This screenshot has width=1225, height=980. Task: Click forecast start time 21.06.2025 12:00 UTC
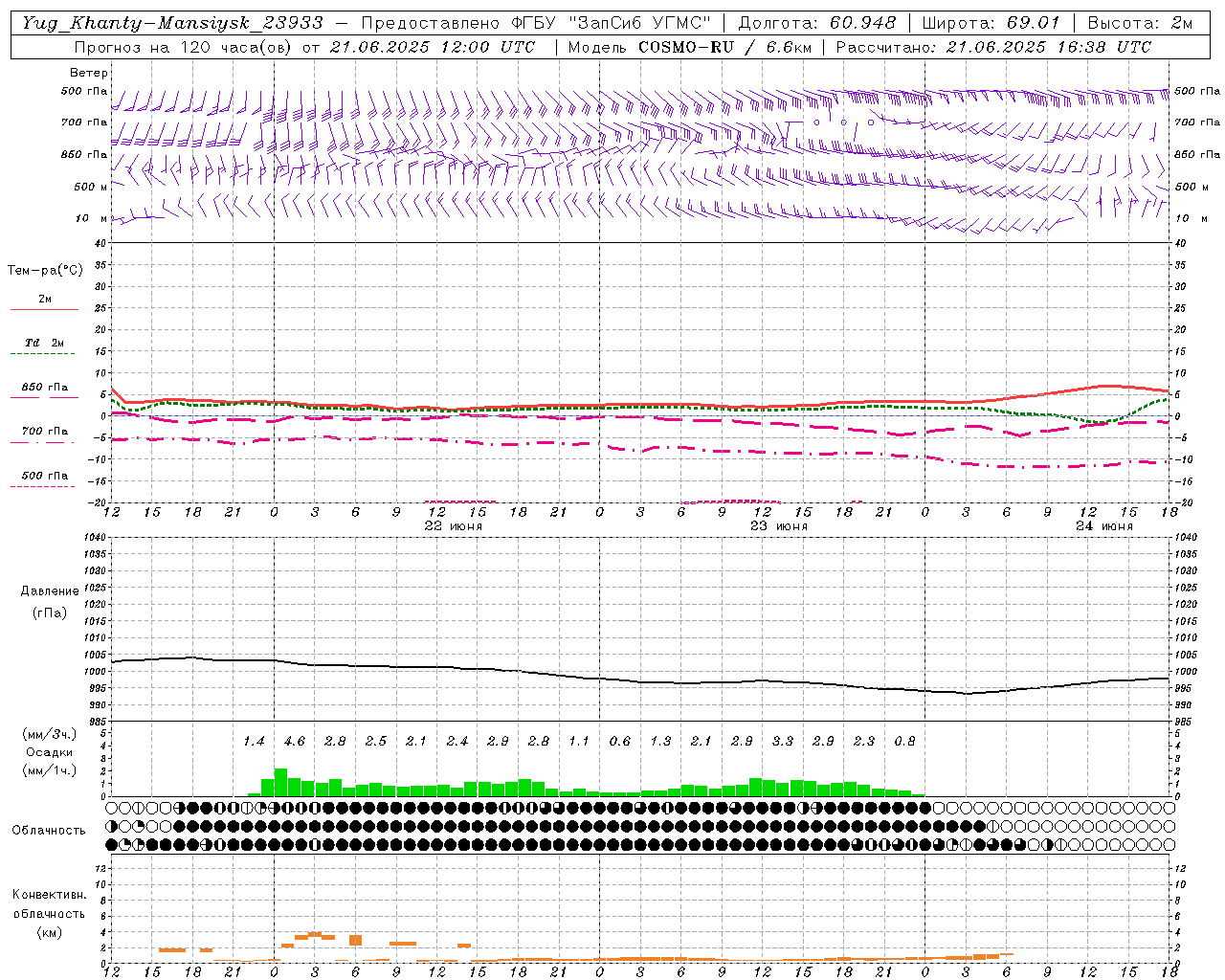point(433,47)
